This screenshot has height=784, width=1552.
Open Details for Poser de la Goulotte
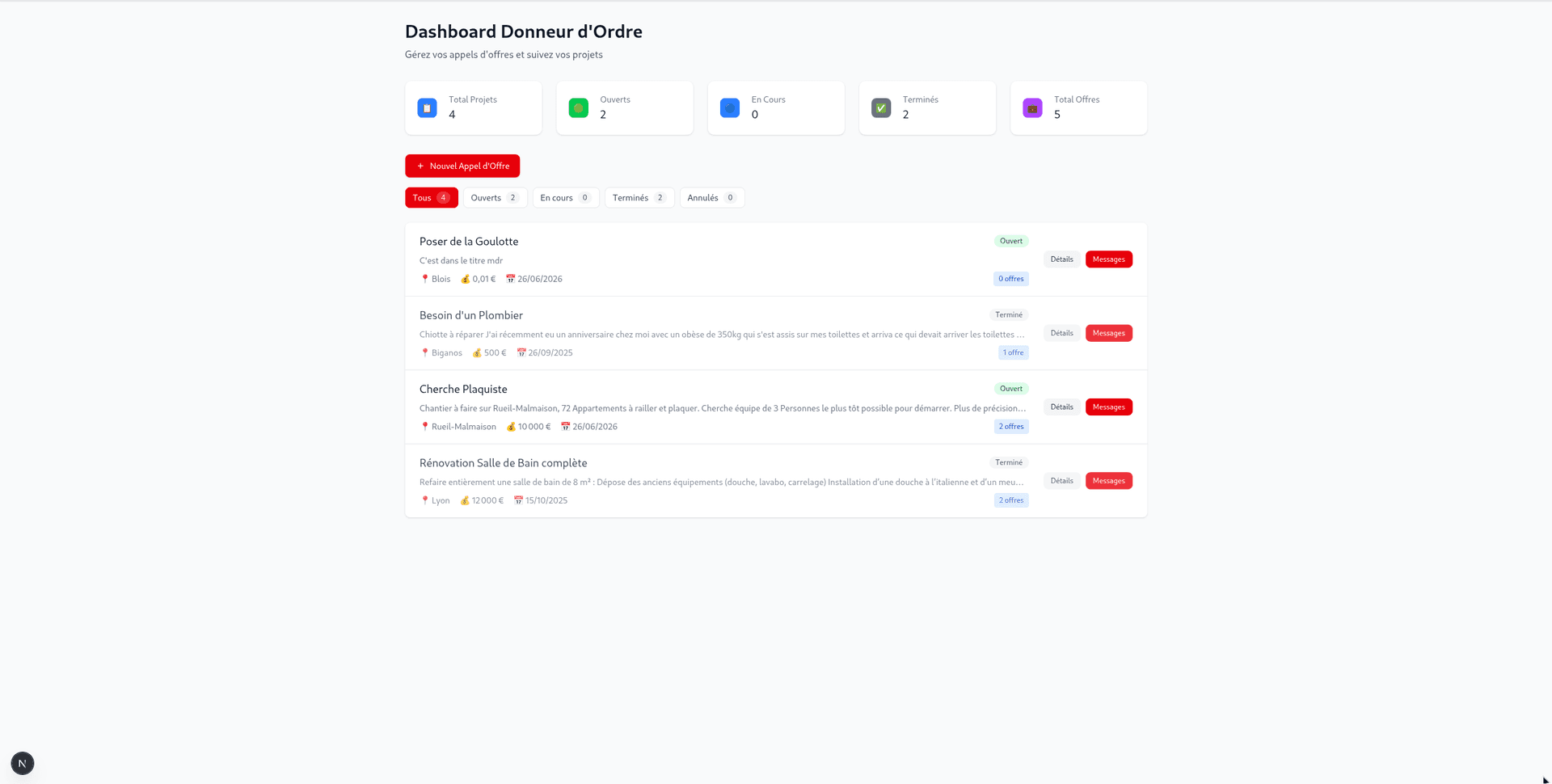click(x=1061, y=259)
